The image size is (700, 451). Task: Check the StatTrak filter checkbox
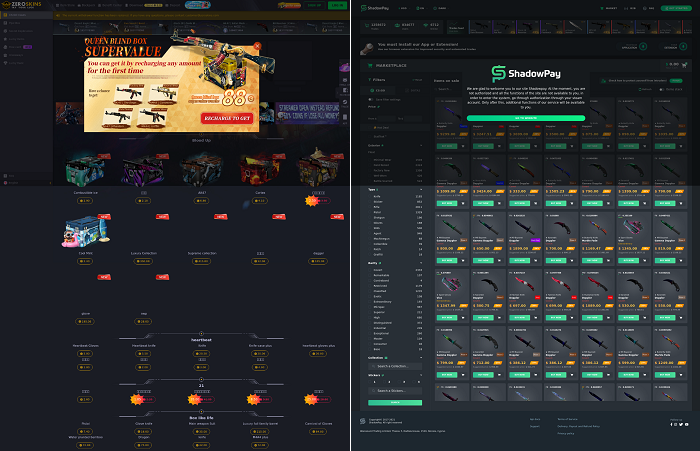click(370, 136)
